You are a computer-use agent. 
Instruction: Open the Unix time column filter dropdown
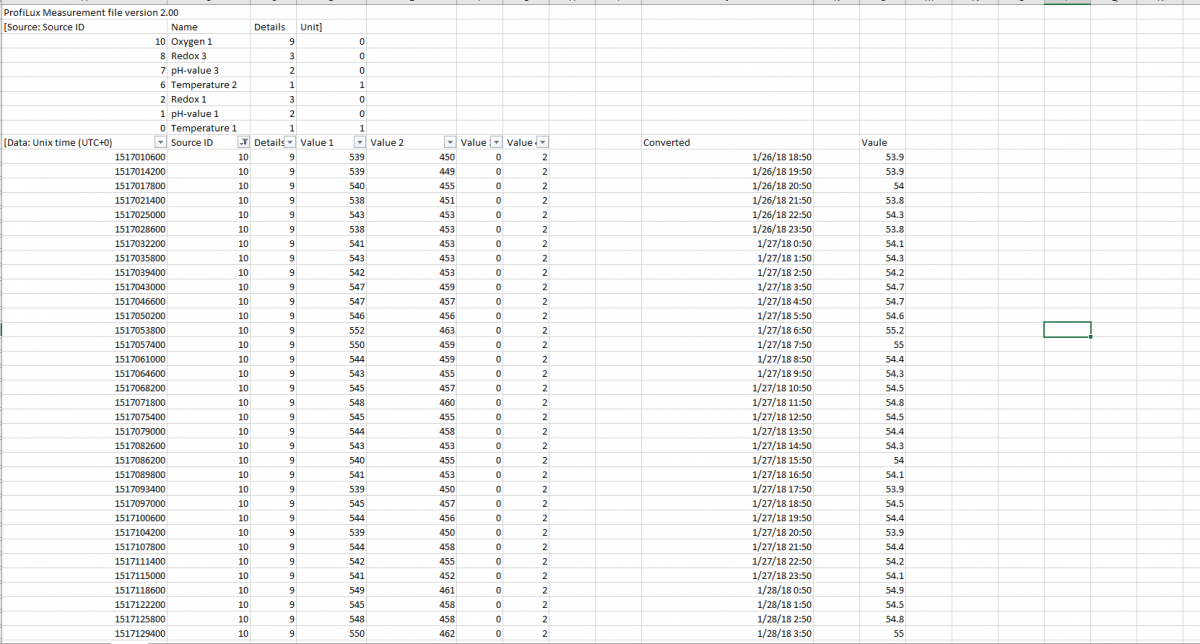click(x=160, y=143)
